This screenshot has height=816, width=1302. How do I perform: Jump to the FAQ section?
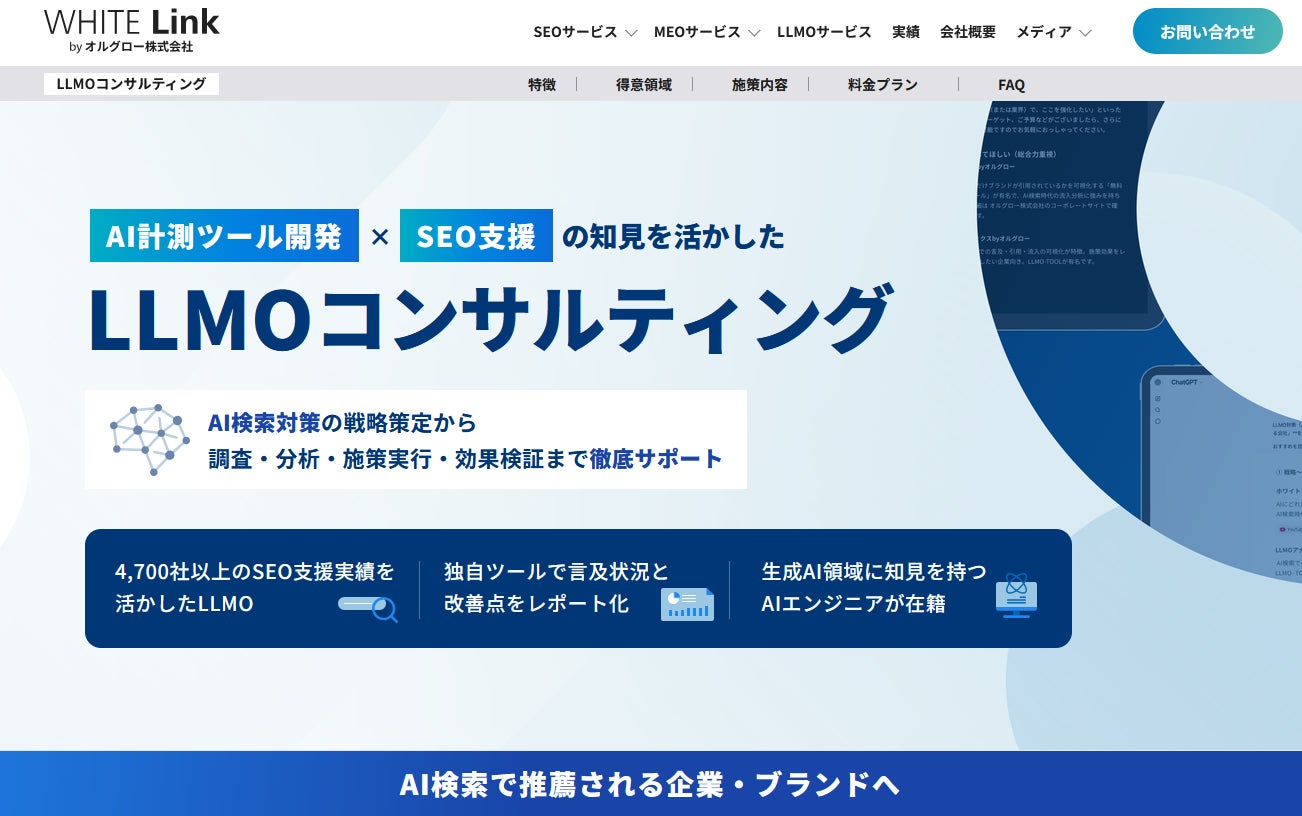click(1011, 85)
